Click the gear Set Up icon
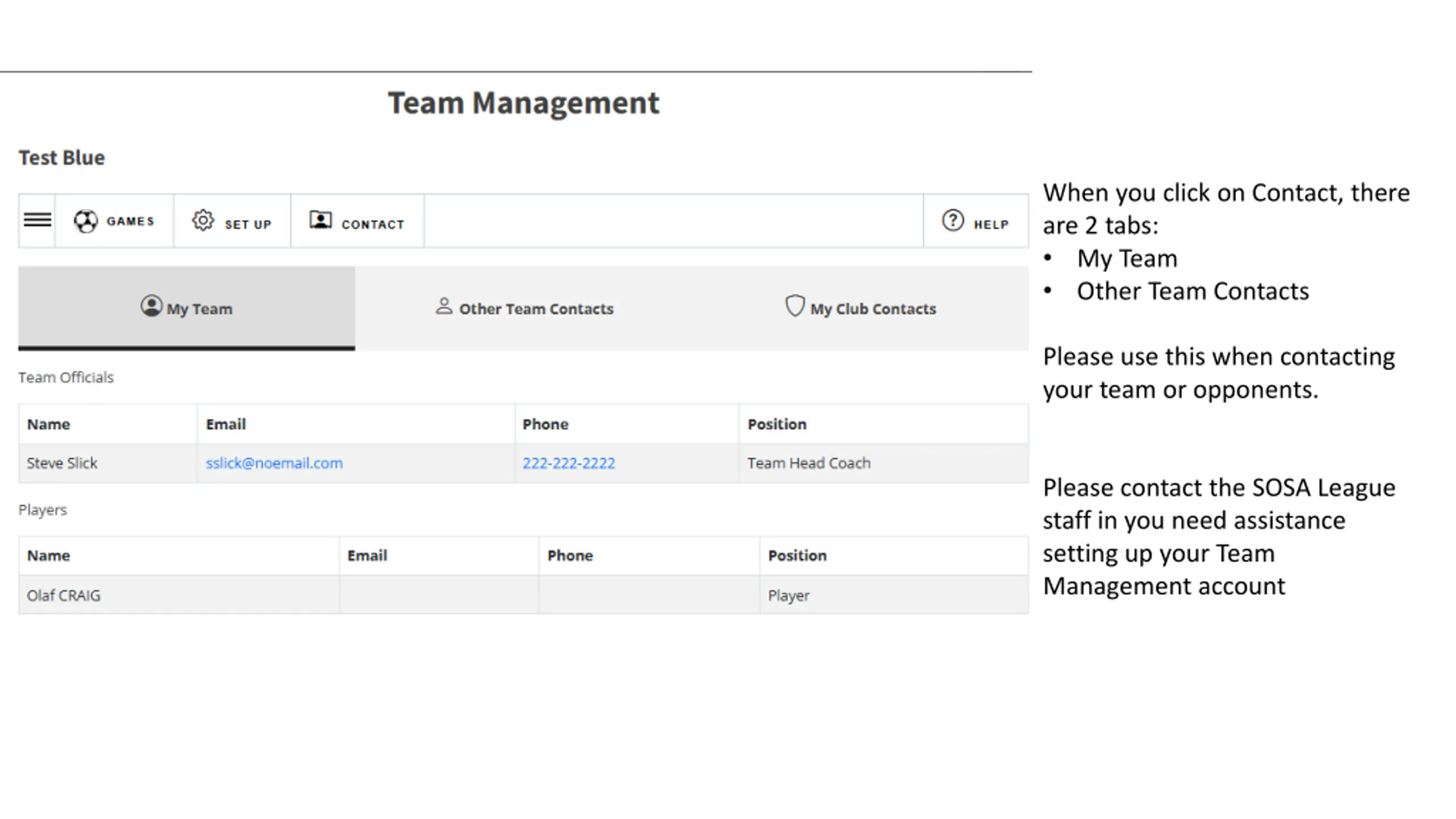This screenshot has width=1456, height=819. [203, 220]
